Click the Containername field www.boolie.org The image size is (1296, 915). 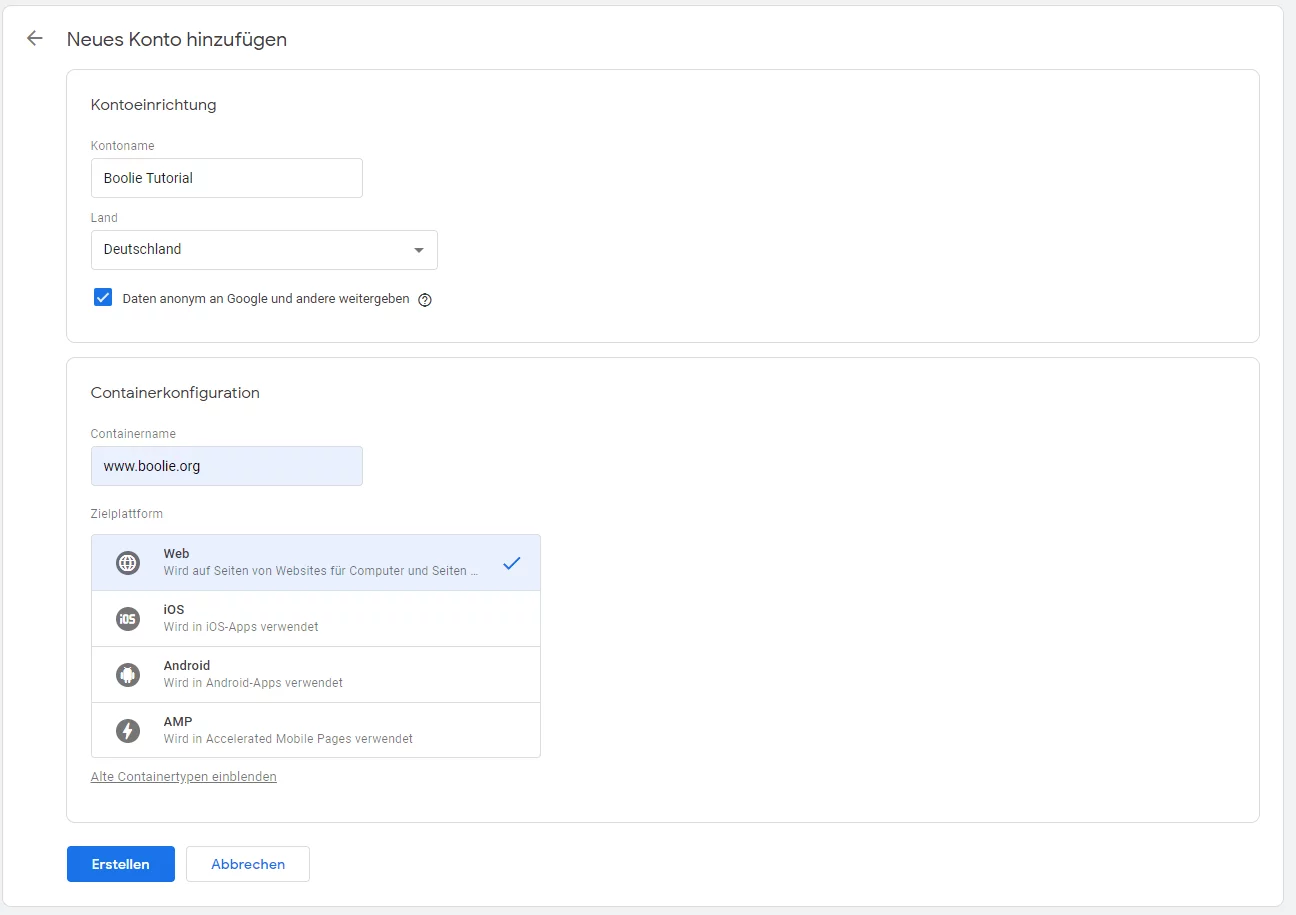227,466
